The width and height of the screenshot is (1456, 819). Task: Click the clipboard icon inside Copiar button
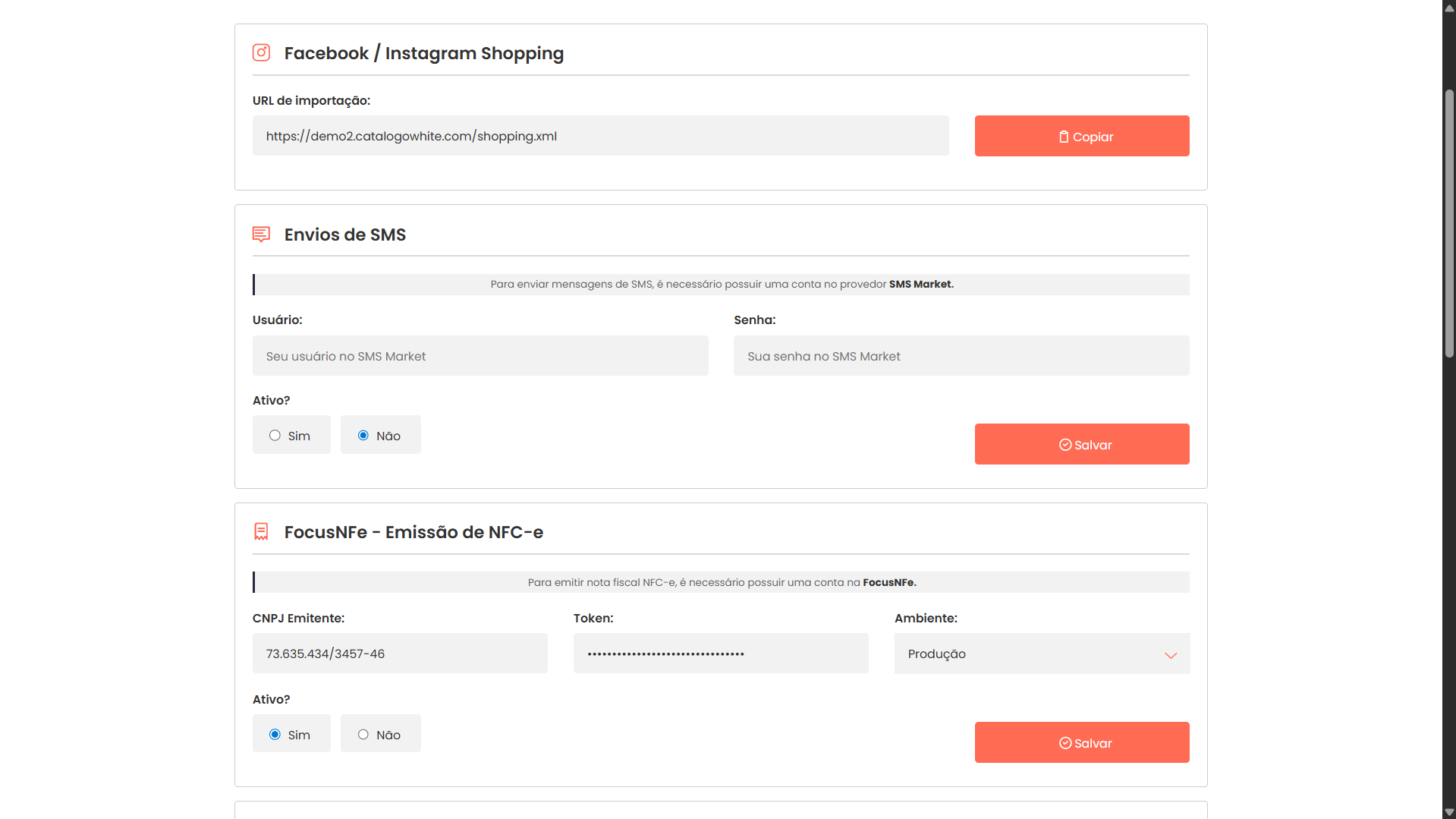click(x=1064, y=136)
